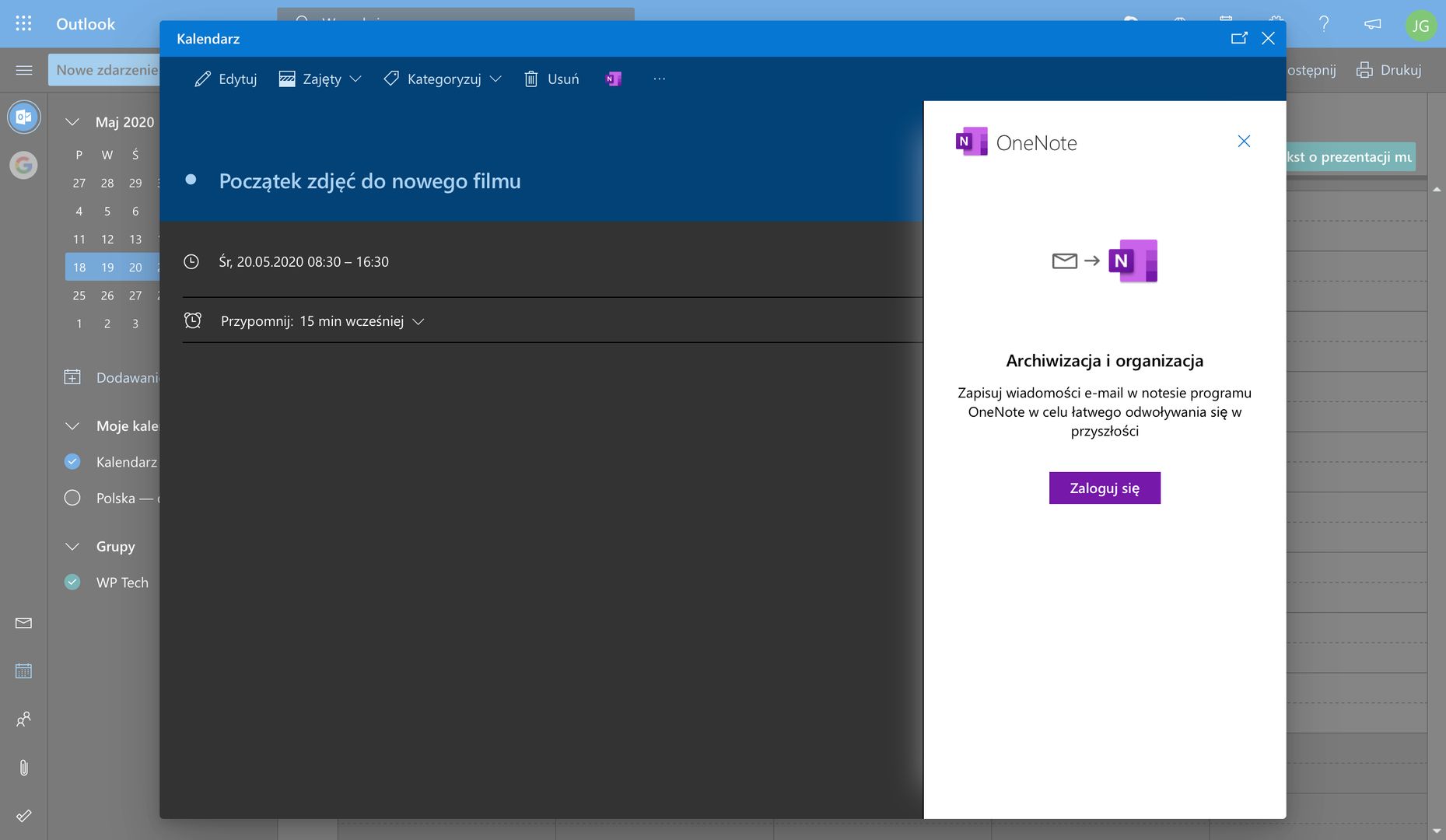The width and height of the screenshot is (1446, 840).
Task: Open more options ellipsis in toolbar
Action: [x=660, y=79]
